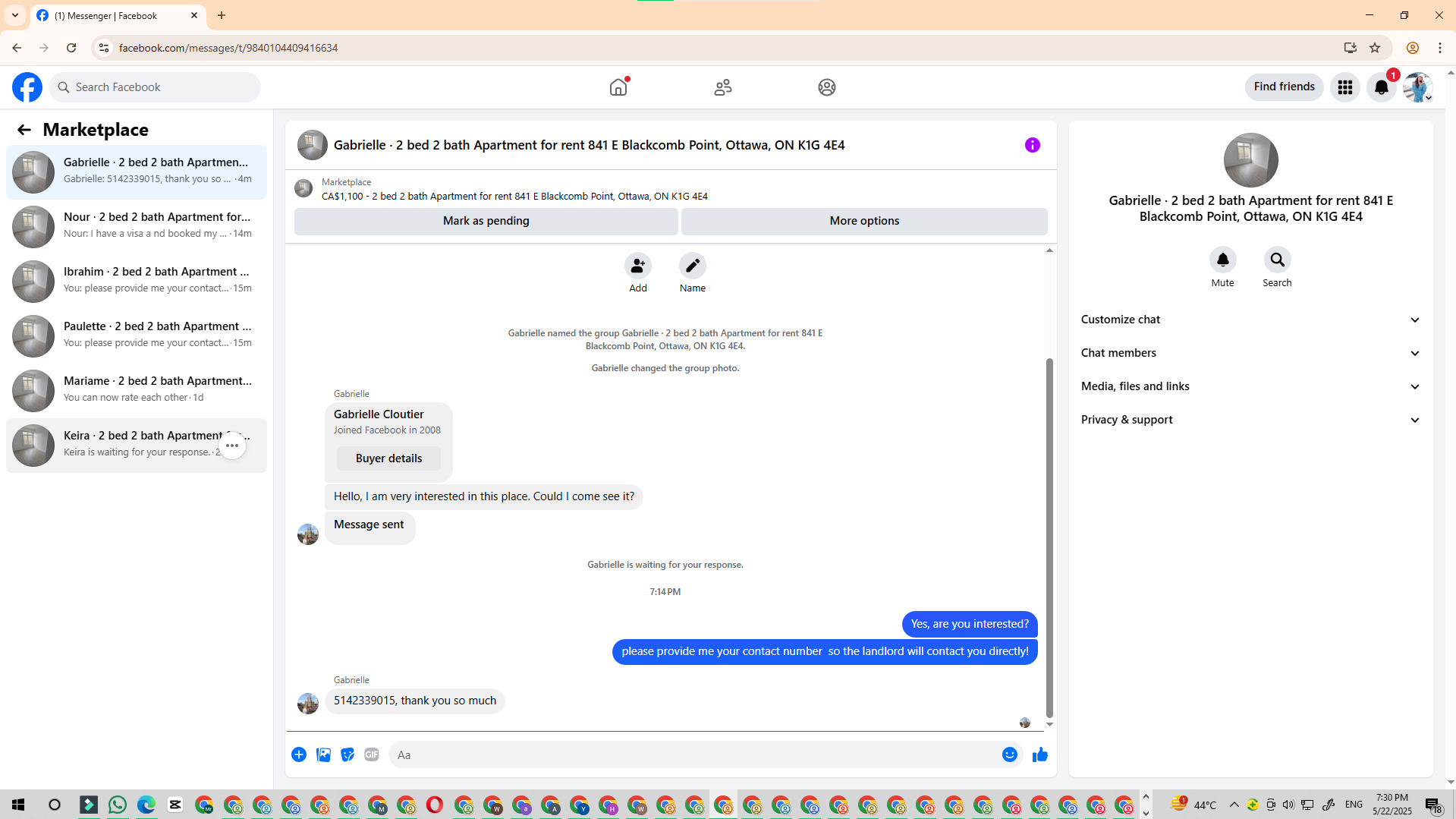1456x819 pixels.
Task: Open the emoji picker
Action: [x=1010, y=754]
